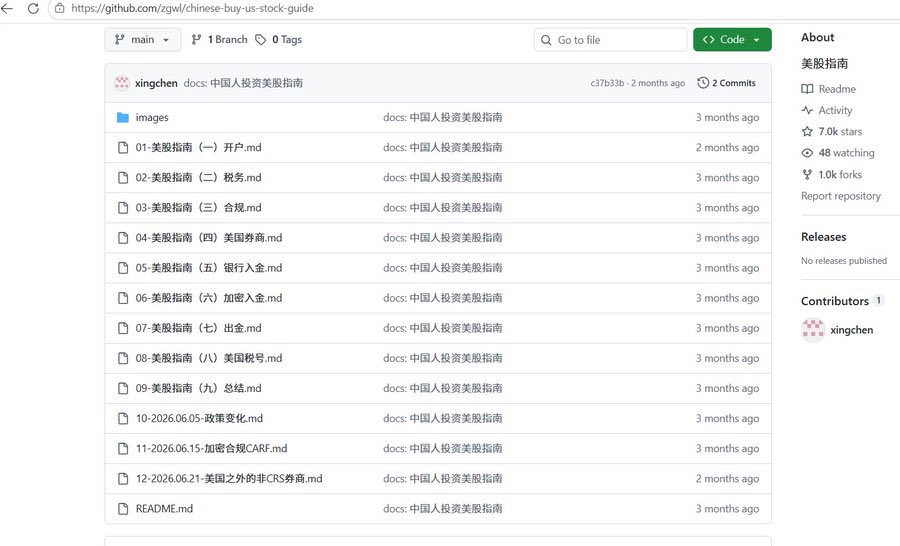Viewport: 900px width, 546px height.
Task: Open file 07-美股指南（七）出金.md
Action: (198, 328)
